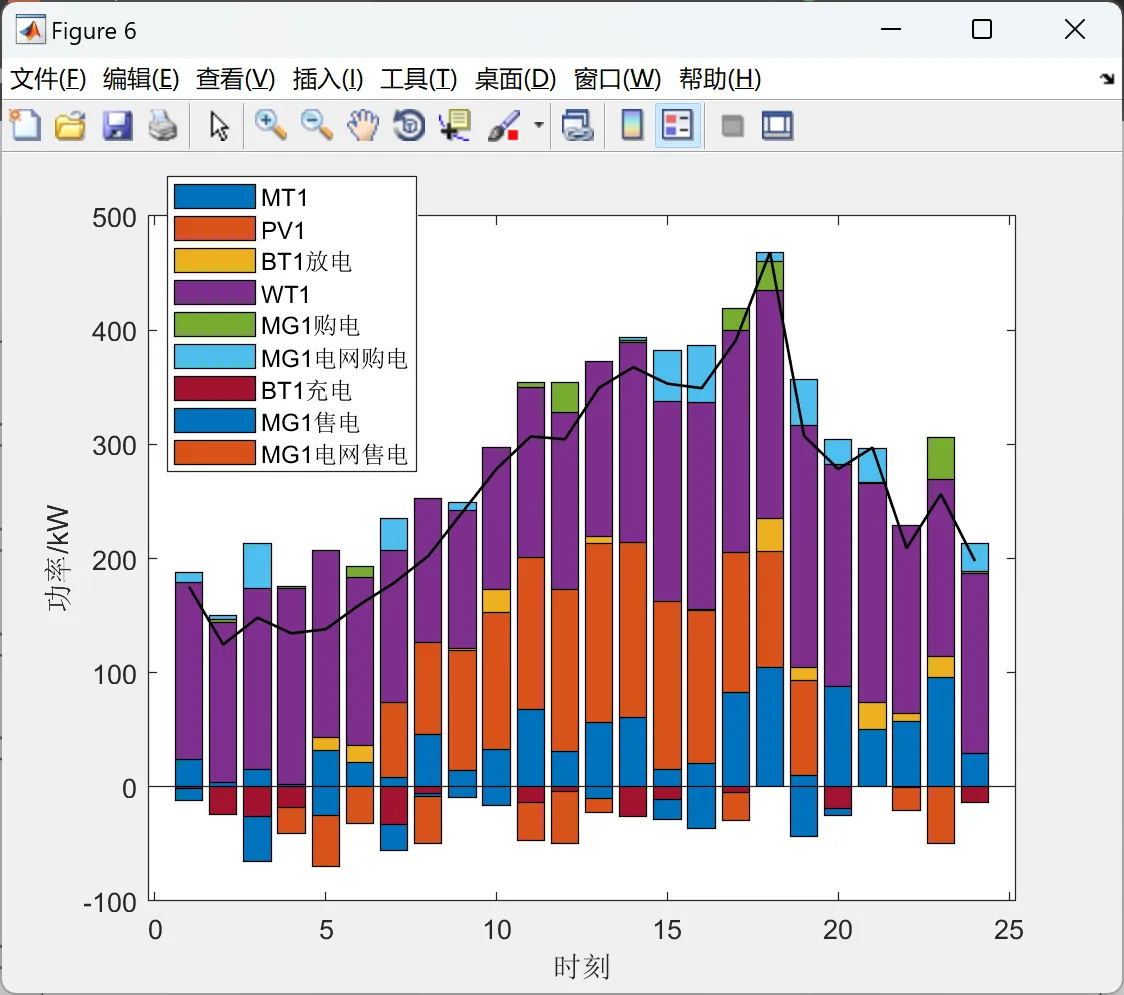This screenshot has height=995, width=1124.
Task: Click the New Figure icon
Action: click(x=26, y=125)
